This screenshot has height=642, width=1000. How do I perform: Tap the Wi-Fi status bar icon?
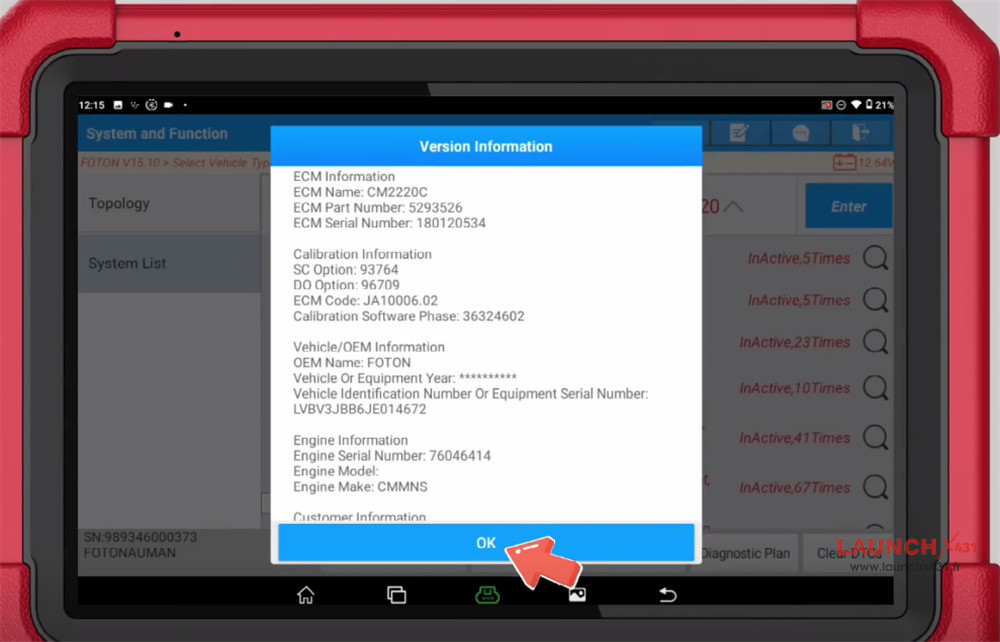(x=856, y=105)
